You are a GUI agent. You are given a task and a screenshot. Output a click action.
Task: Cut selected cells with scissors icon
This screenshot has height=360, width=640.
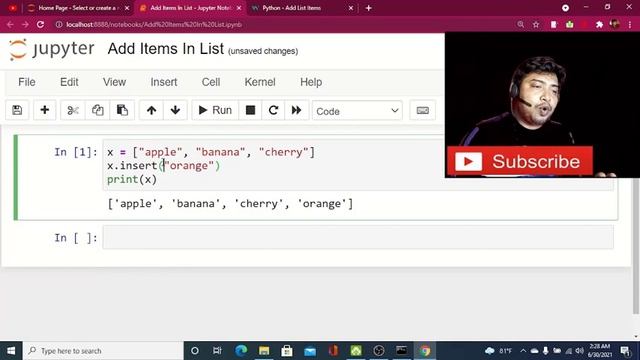tap(73, 110)
